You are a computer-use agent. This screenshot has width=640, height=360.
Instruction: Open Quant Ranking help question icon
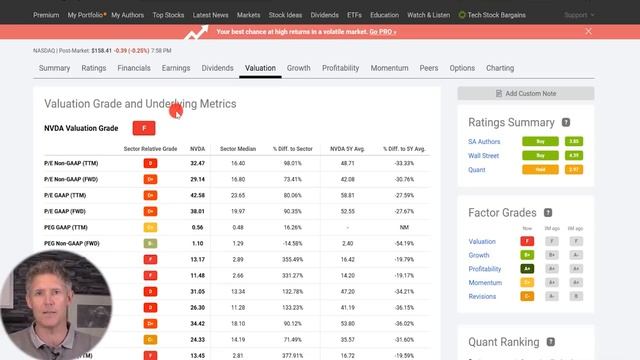[551, 342]
